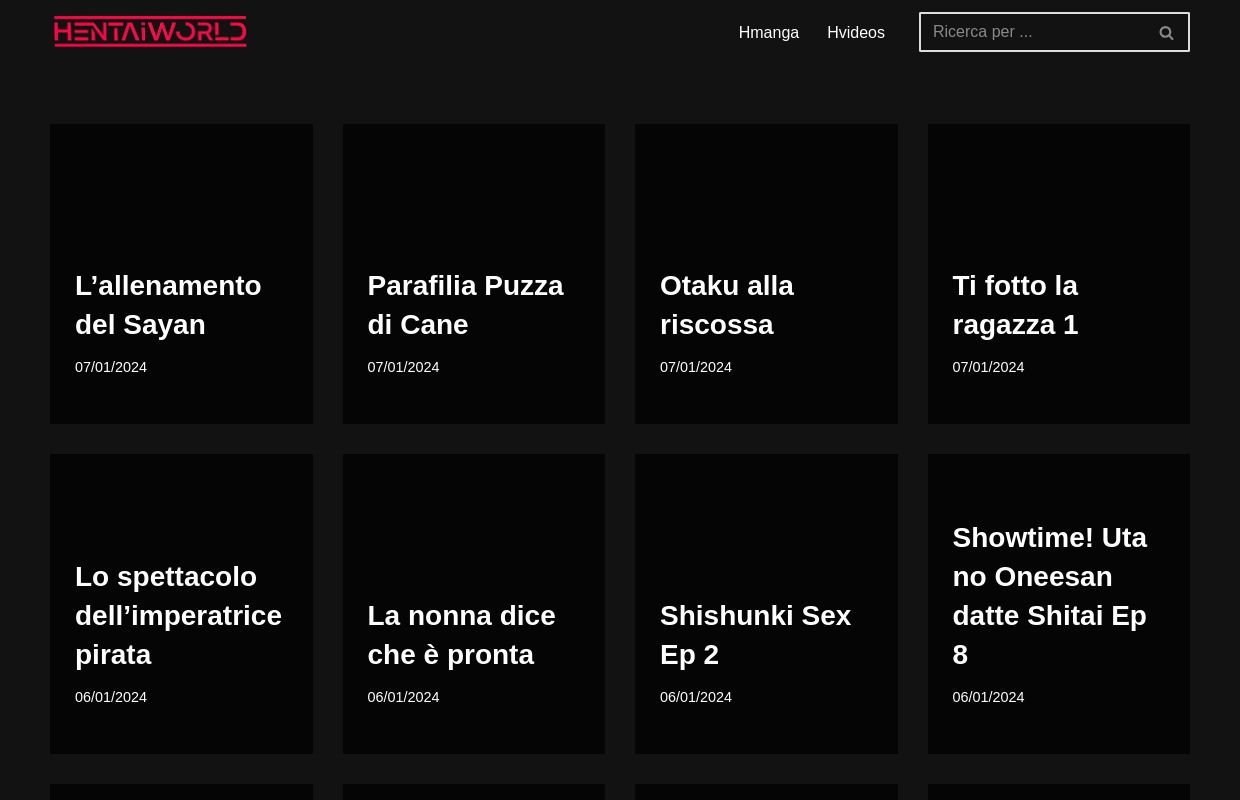
Task: Open "Lo spettacolo dell'imperatrice pirata" post
Action: point(178,616)
